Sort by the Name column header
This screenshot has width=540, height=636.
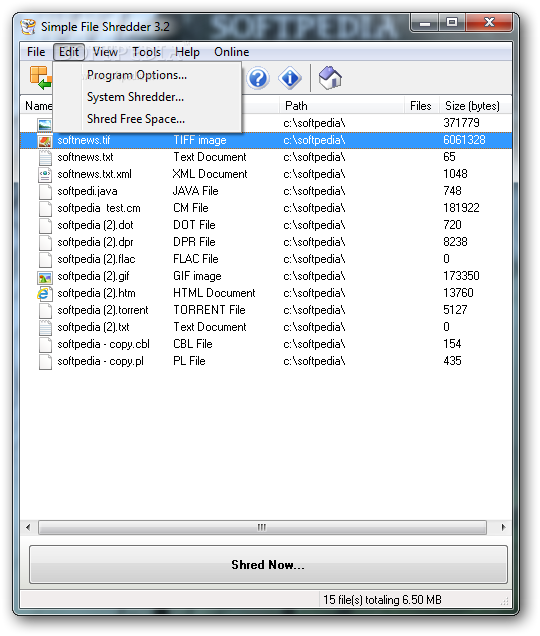coord(39,106)
